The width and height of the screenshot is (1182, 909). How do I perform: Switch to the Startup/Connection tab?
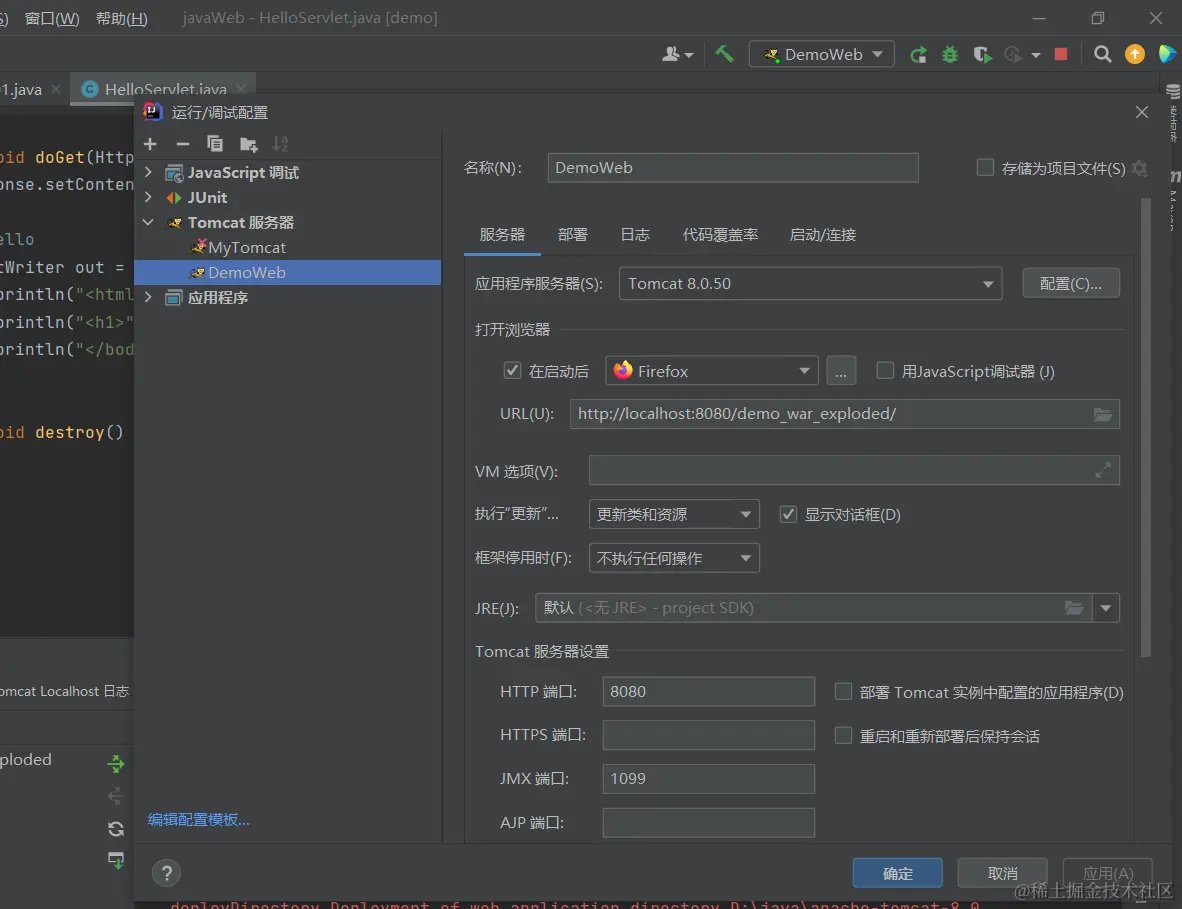click(x=822, y=235)
